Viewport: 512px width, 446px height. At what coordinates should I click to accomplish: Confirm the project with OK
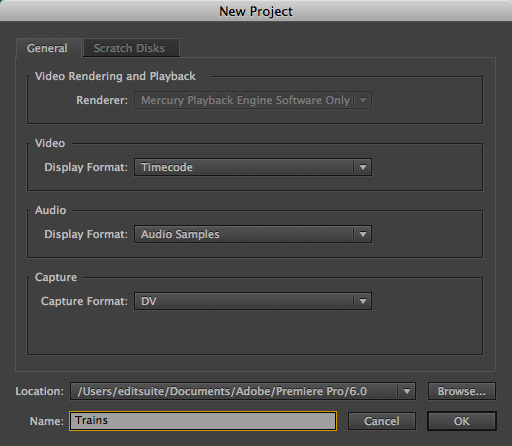462,421
